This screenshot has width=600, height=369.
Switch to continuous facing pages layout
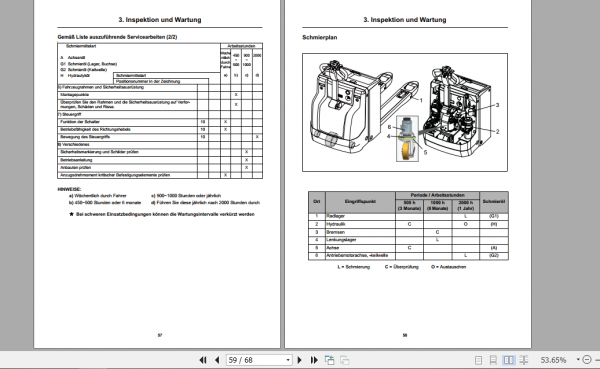524,360
